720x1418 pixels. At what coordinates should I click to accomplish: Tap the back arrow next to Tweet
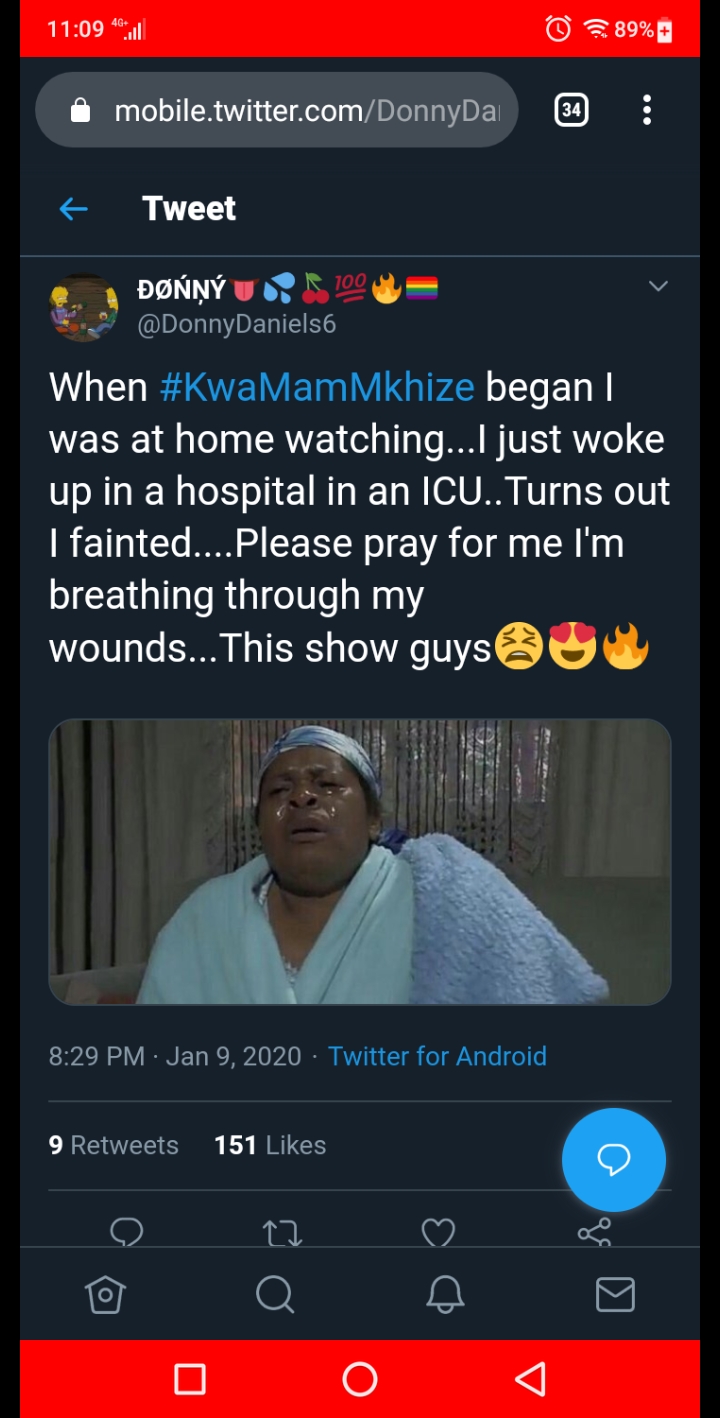(73, 209)
